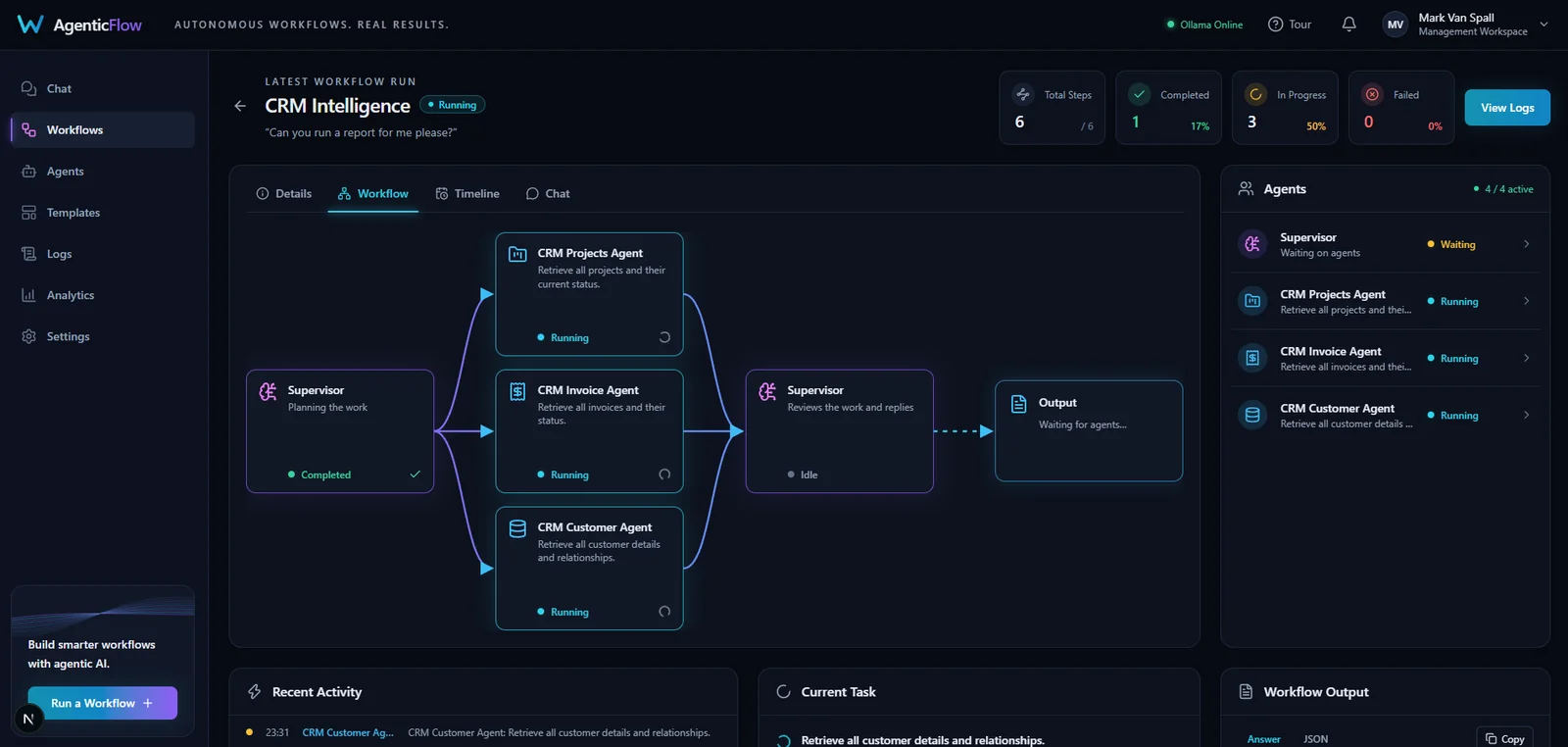Click CRM Customer Agent icon in Agents panel
Viewport: 1568px width, 747px height.
click(1252, 415)
